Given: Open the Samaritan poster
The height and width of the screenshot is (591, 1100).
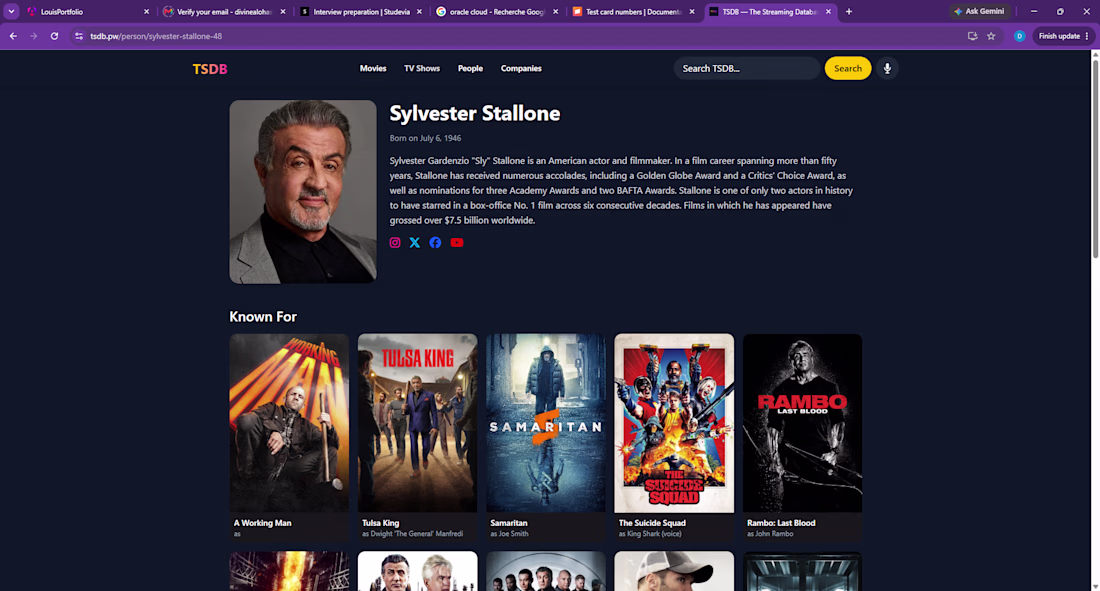Looking at the screenshot, I should [546, 423].
